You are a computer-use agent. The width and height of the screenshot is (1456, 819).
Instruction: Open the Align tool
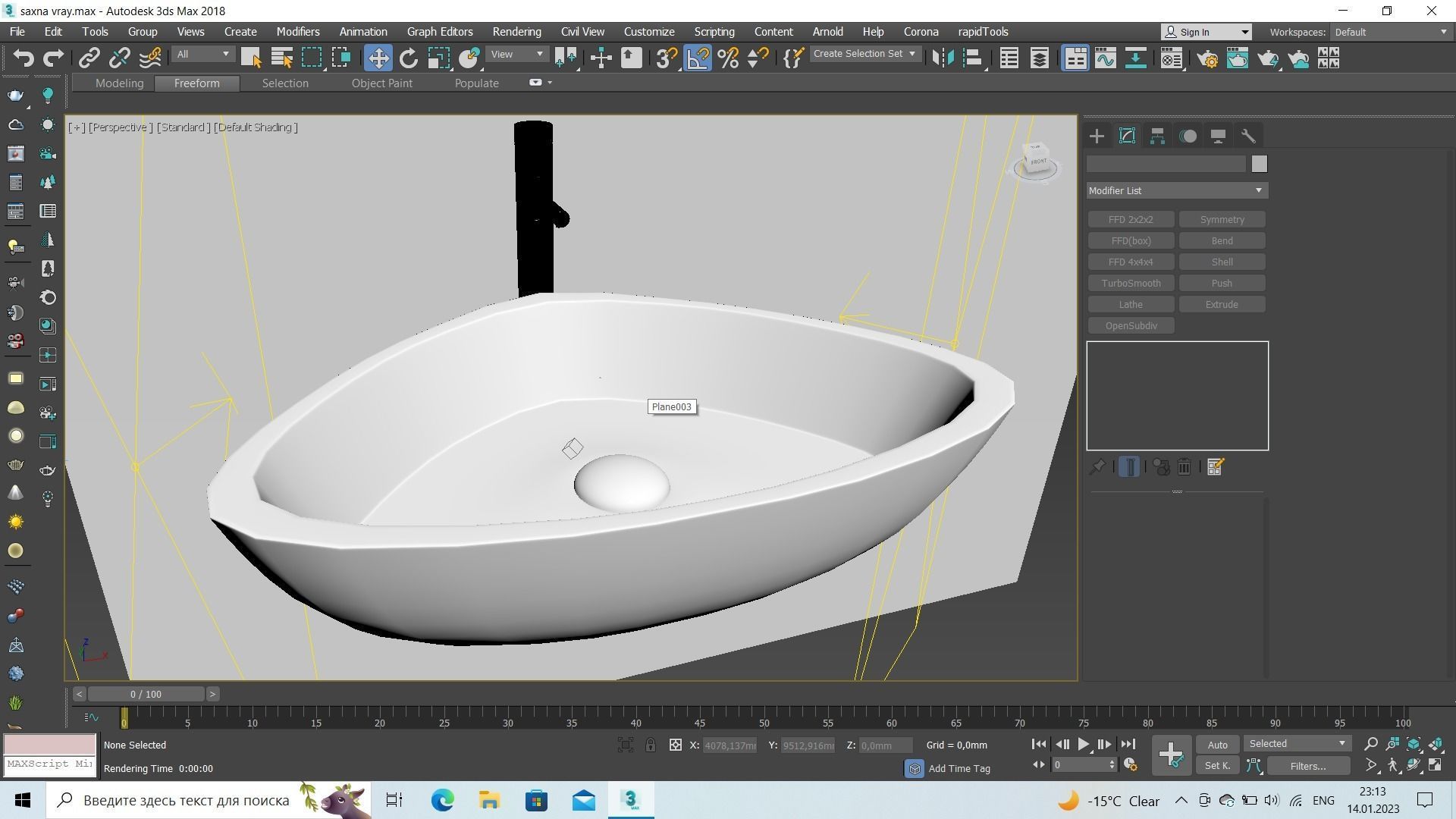[x=973, y=58]
